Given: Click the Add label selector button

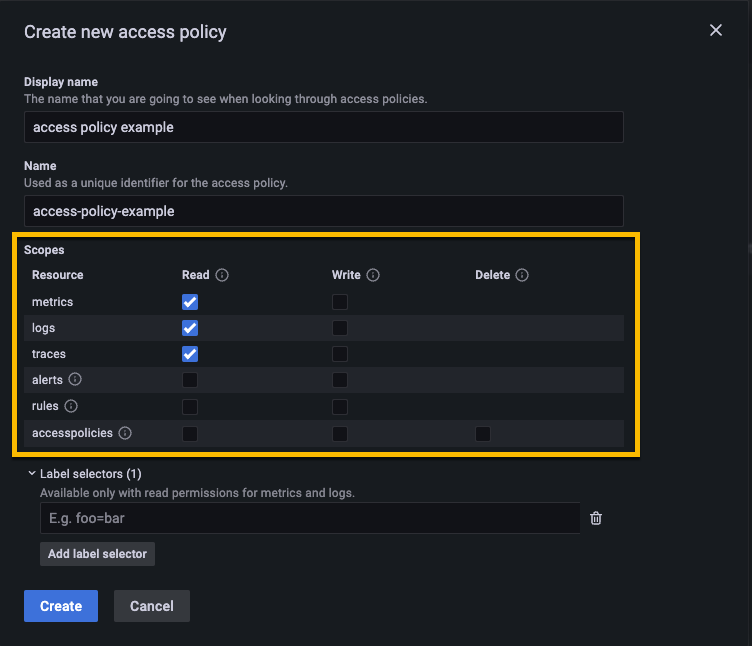Looking at the screenshot, I should click(x=97, y=554).
